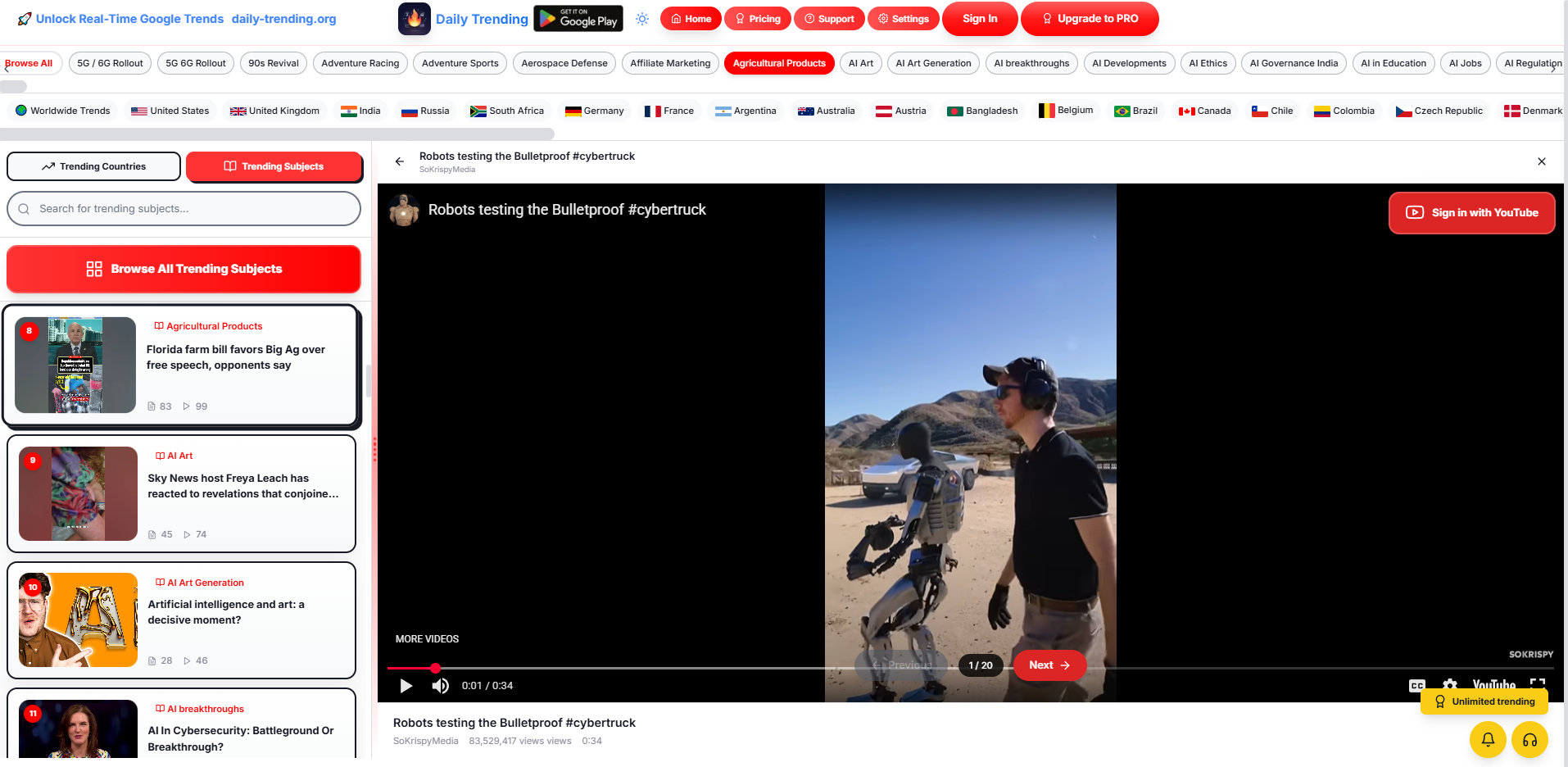Screen dimensions: 1568x767
Task: Click the notification bell button
Action: (x=1489, y=740)
